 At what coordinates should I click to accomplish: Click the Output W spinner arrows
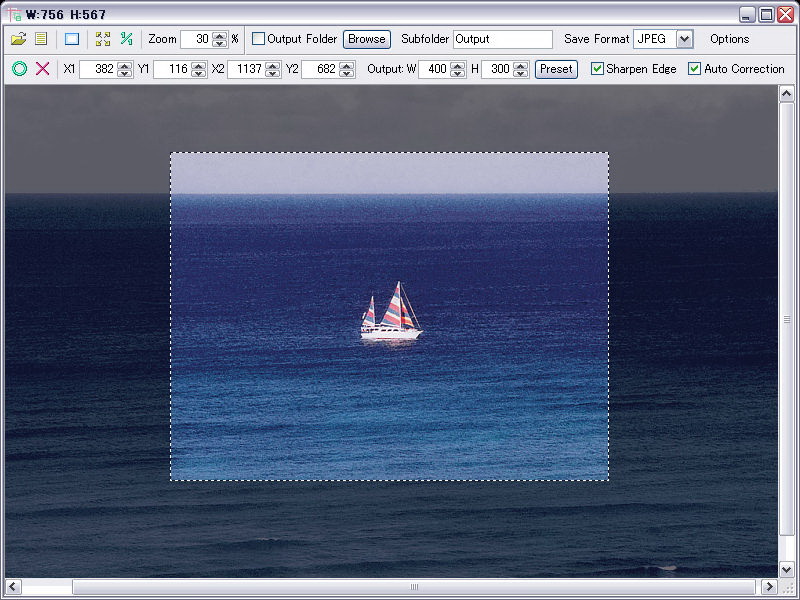[458, 69]
